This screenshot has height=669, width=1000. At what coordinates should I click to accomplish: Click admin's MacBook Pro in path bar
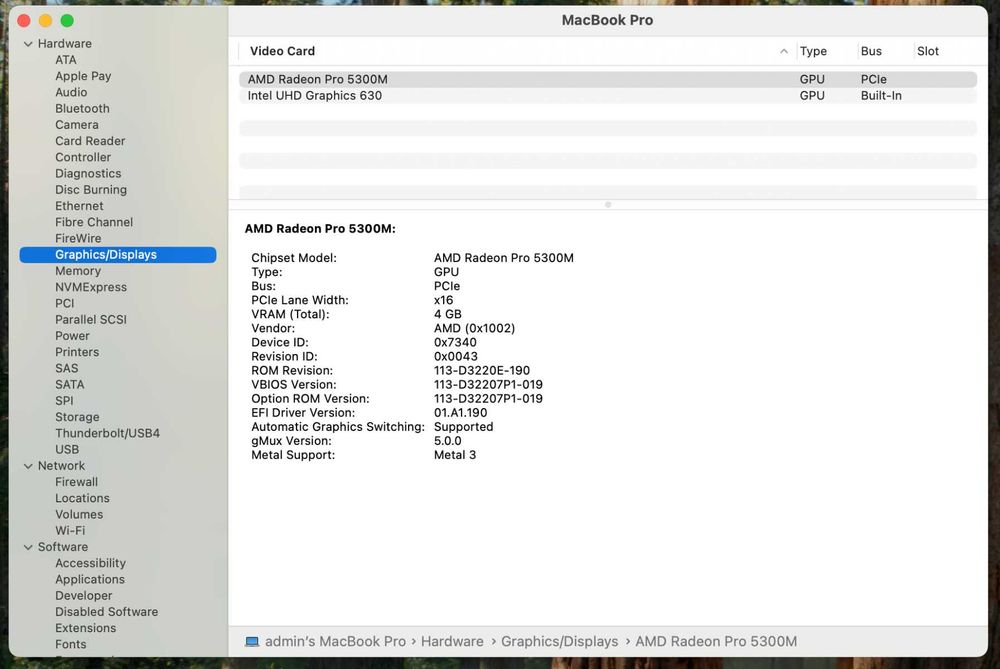pos(335,642)
